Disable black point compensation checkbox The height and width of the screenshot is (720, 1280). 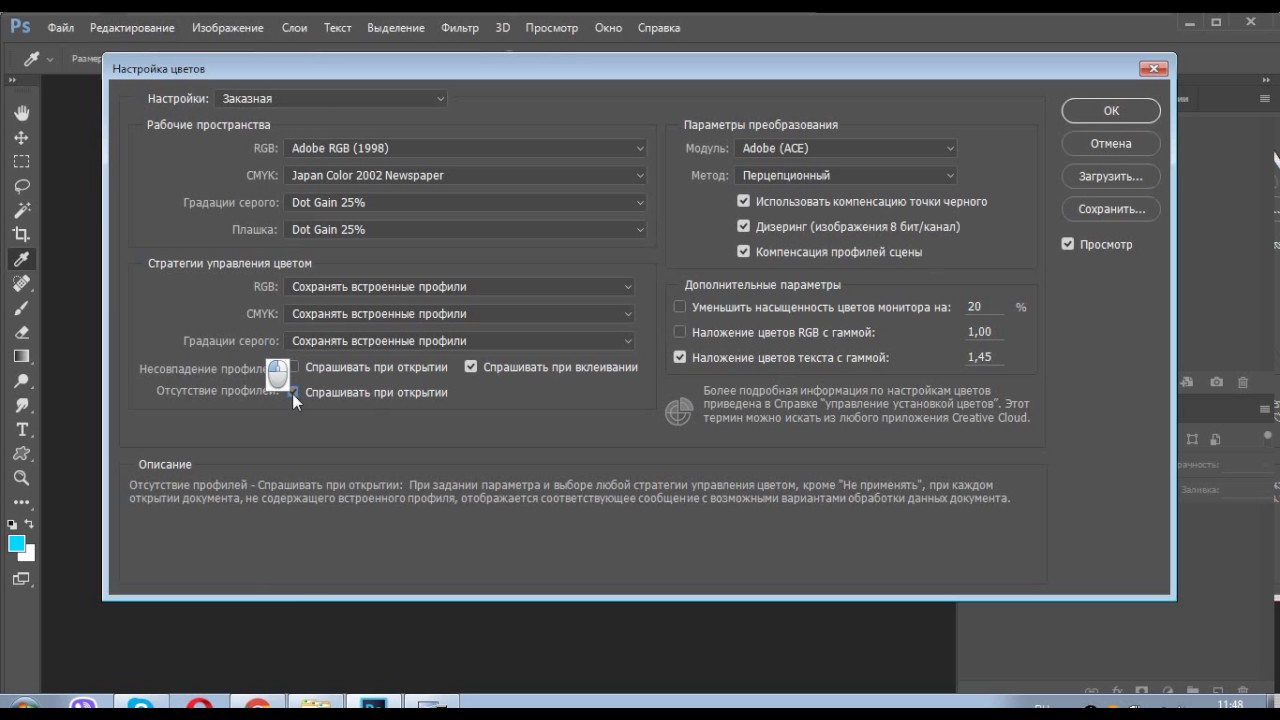(743, 201)
